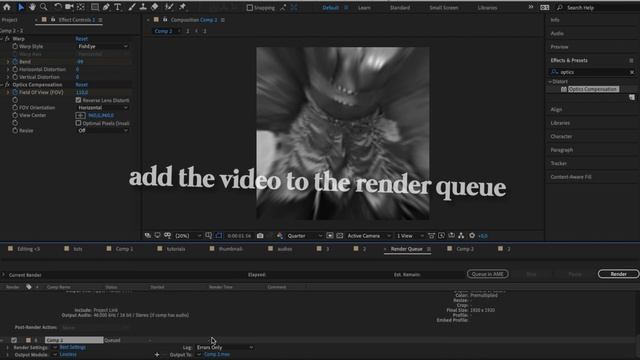This screenshot has width=640, height=360.
Task: Select the Eraser tool
Action: [x=155, y=7]
